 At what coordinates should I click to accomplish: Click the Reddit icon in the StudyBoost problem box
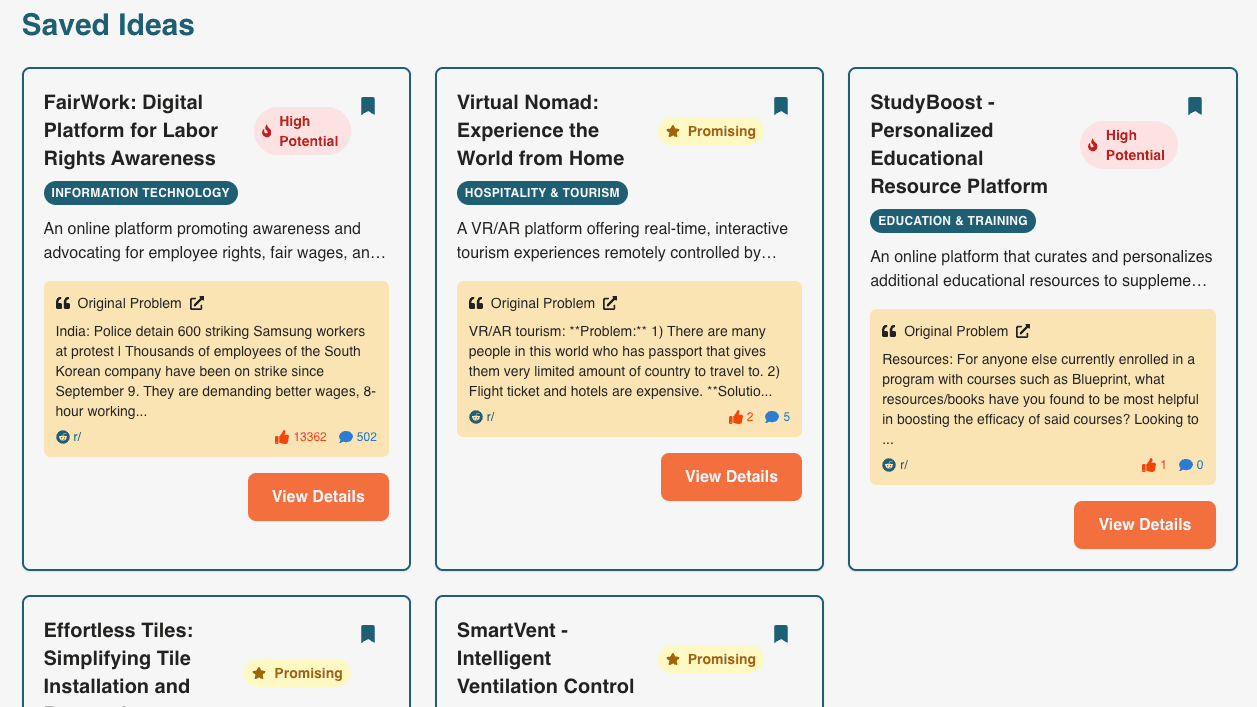[x=889, y=465]
